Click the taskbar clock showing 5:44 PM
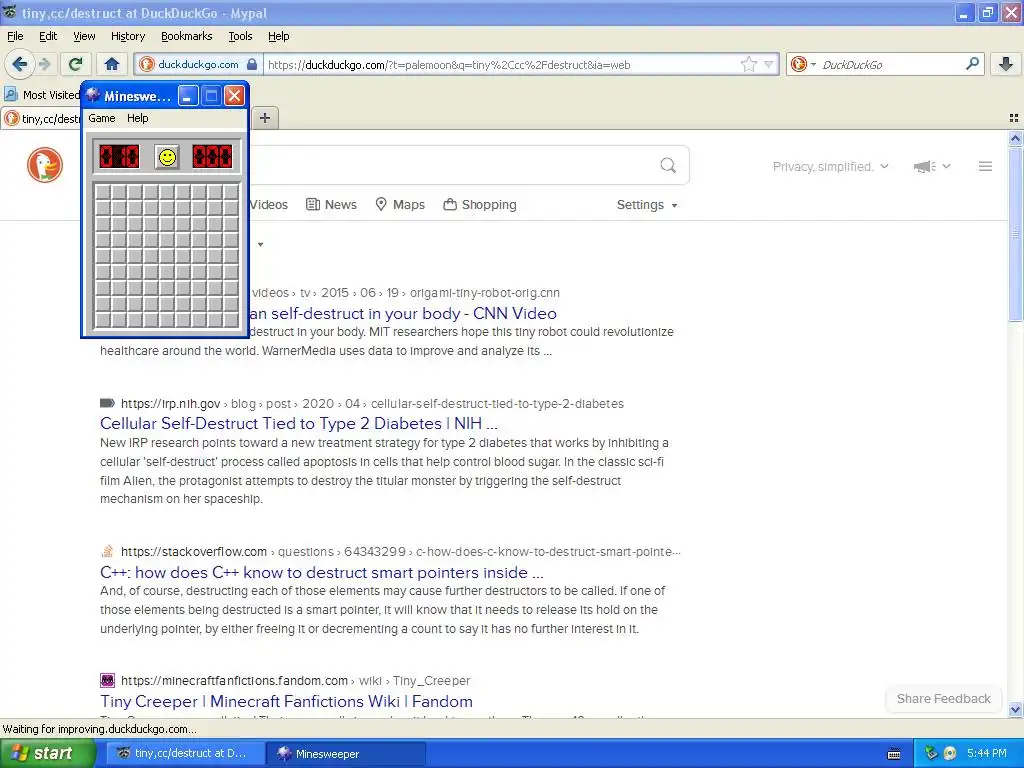This screenshot has height=768, width=1024. tap(987, 753)
